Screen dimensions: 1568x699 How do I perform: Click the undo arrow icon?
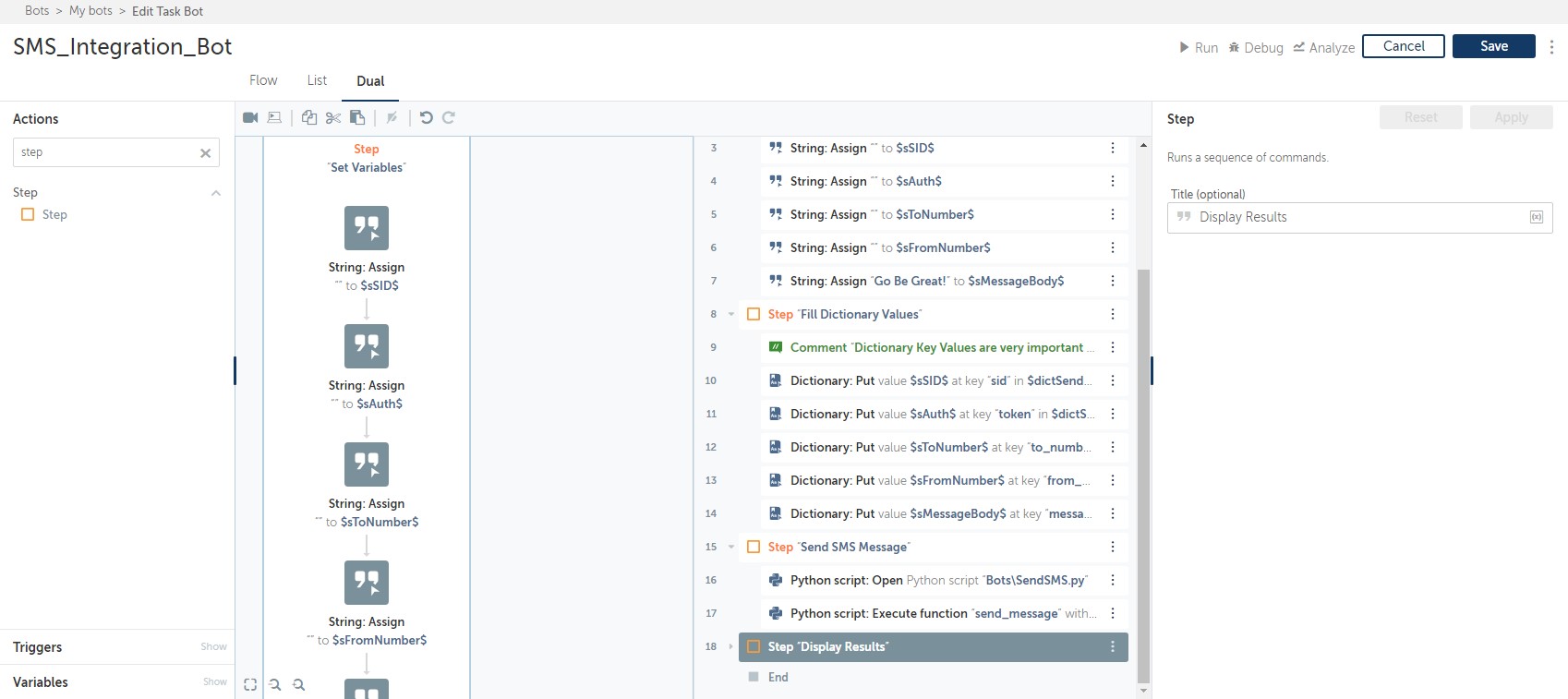[x=426, y=117]
